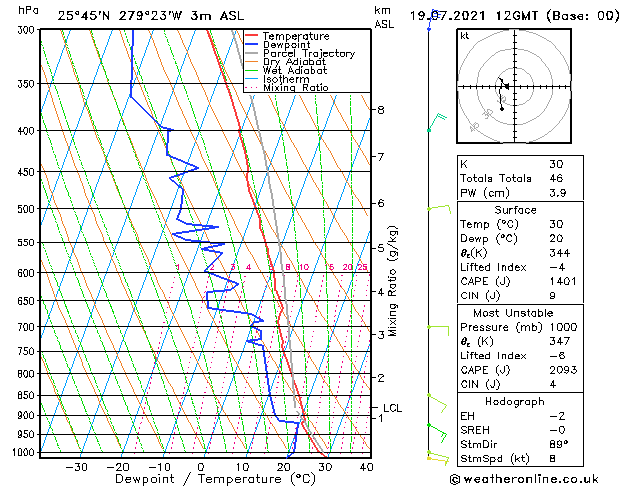Click the Lifted Index value -6
The image size is (629, 486).
tap(557, 356)
